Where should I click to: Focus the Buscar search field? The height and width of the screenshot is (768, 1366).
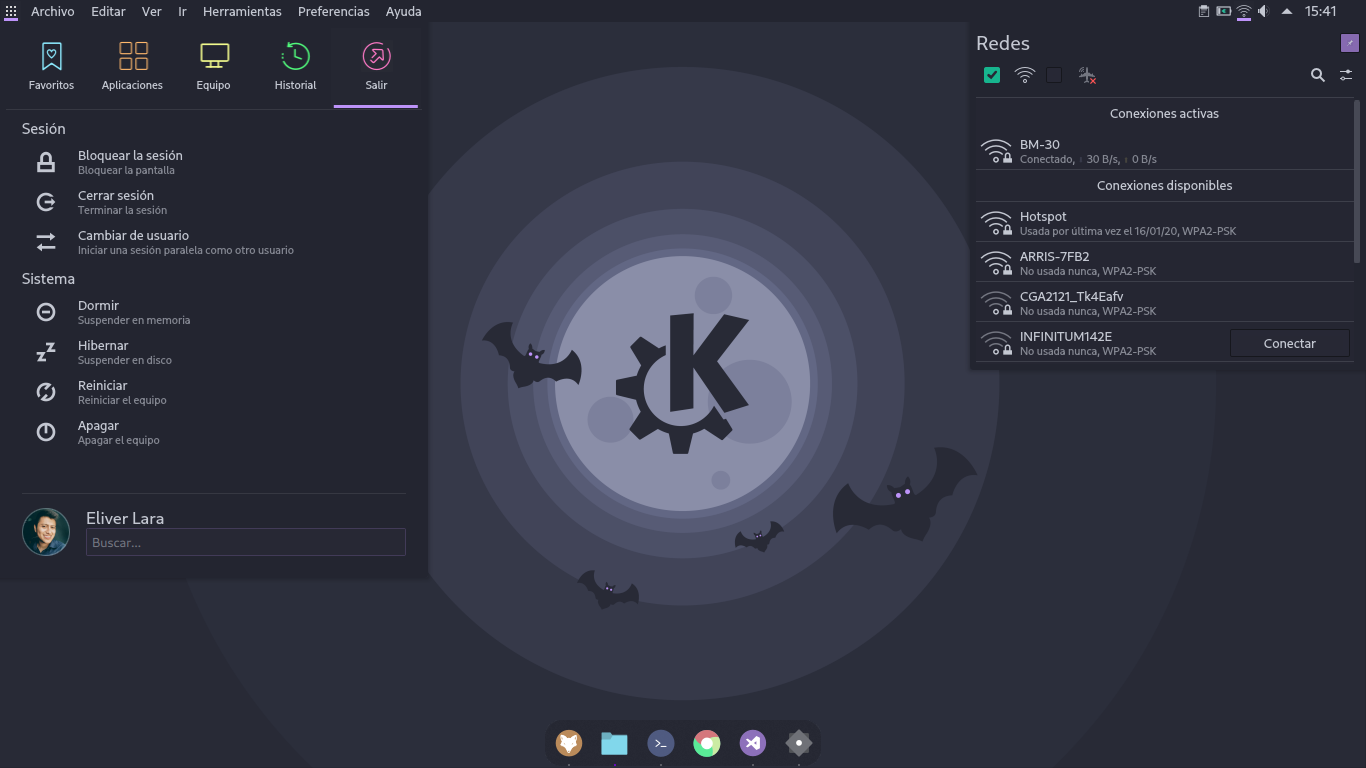tap(246, 542)
